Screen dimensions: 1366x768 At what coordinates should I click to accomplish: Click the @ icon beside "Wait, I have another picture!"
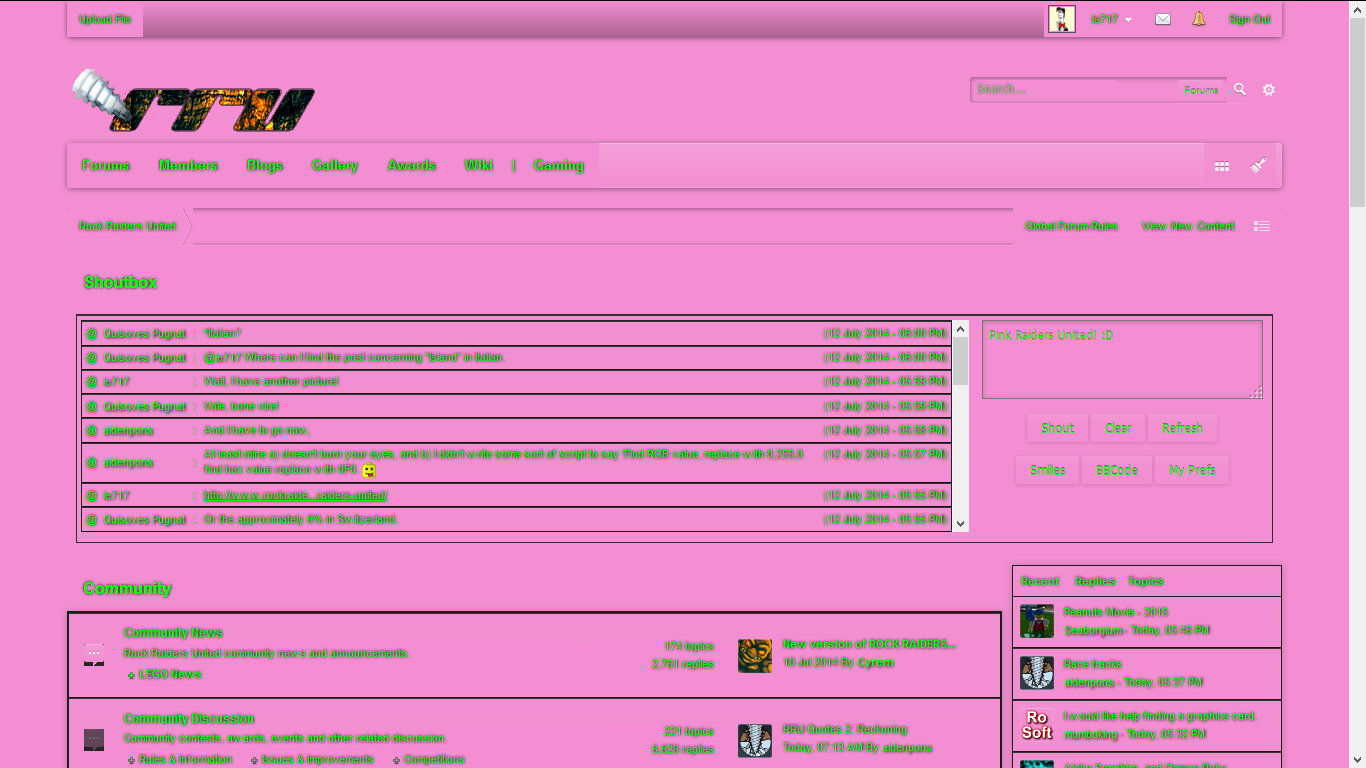point(92,382)
